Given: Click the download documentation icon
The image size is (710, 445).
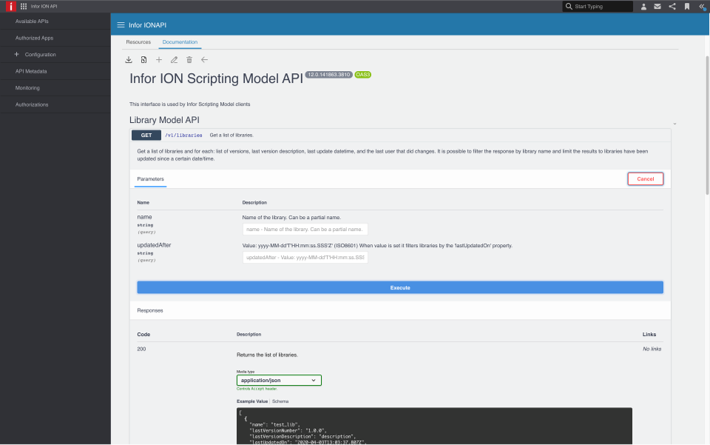Looking at the screenshot, I should pos(129,60).
